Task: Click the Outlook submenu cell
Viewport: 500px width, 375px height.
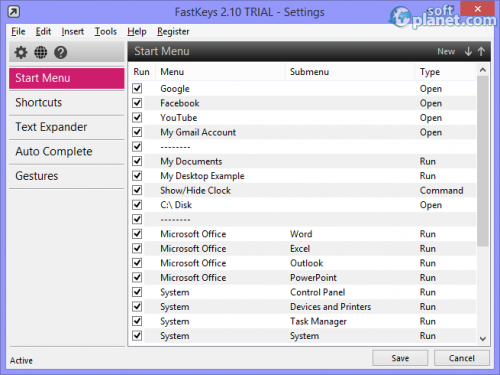Action: click(306, 263)
